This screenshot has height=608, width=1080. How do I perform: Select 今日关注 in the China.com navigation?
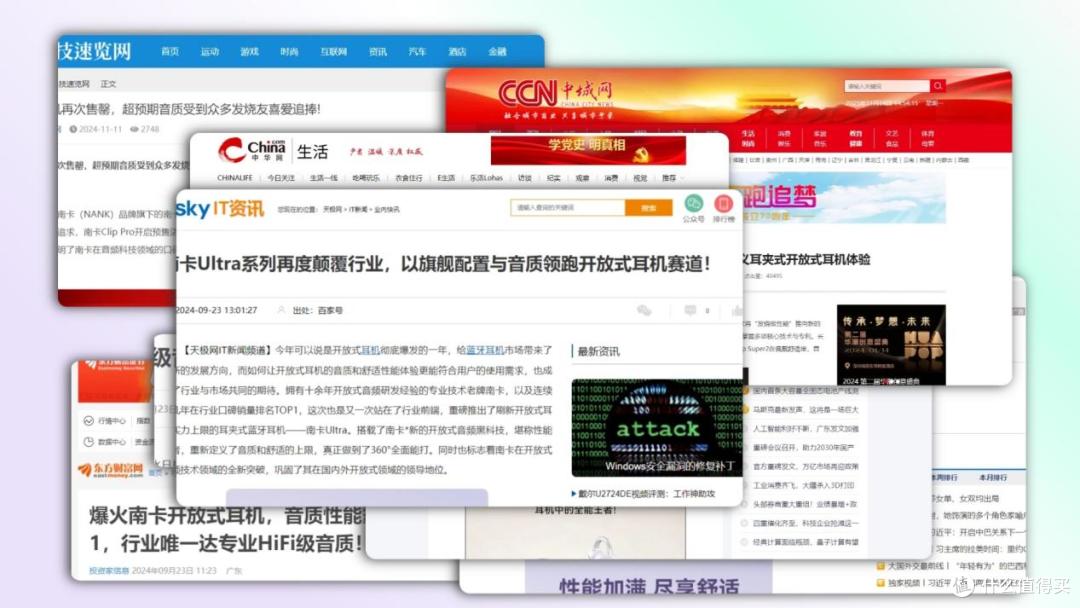(281, 178)
